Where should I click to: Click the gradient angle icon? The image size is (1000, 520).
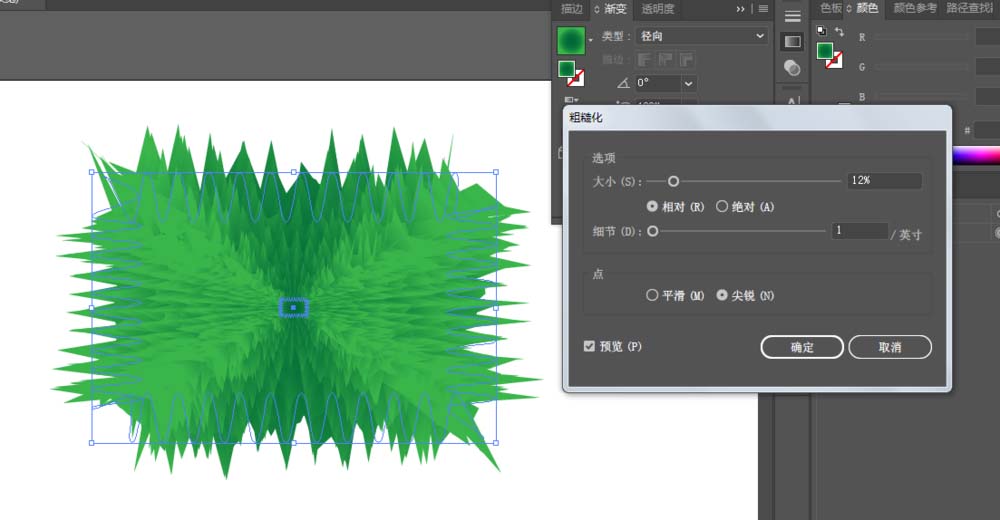click(623, 83)
